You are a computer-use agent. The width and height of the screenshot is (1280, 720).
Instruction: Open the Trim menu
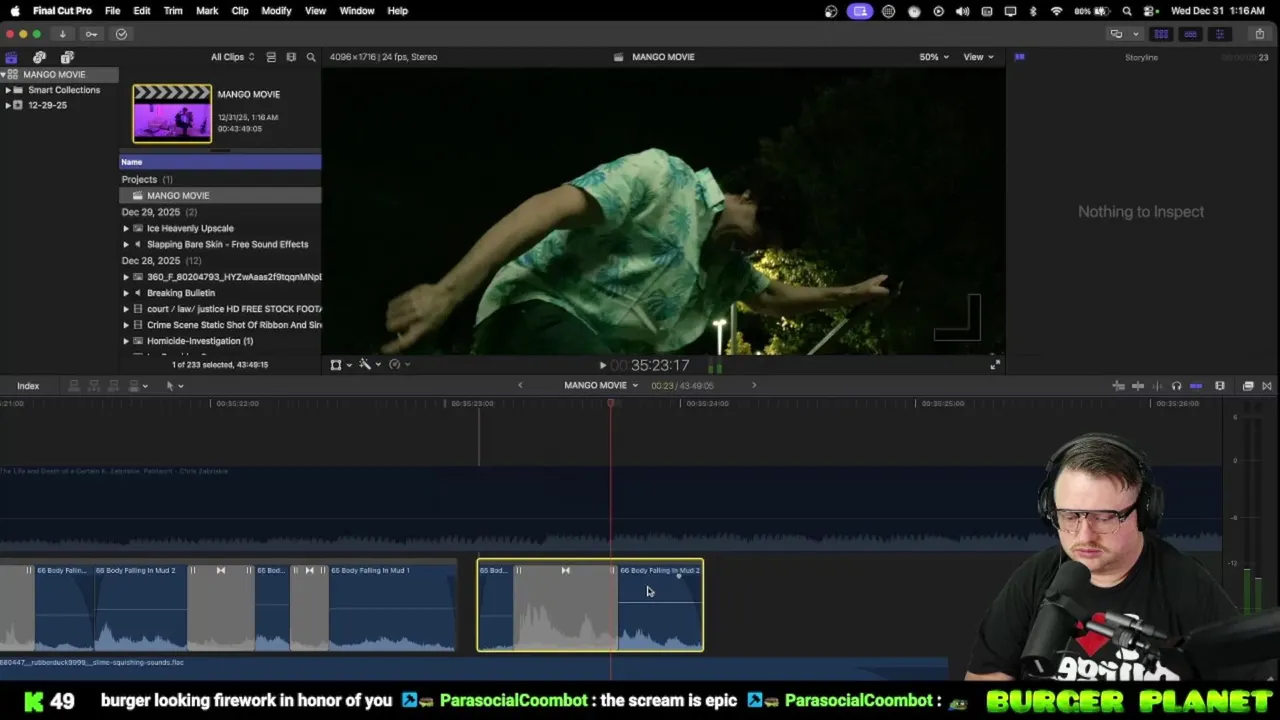[173, 11]
